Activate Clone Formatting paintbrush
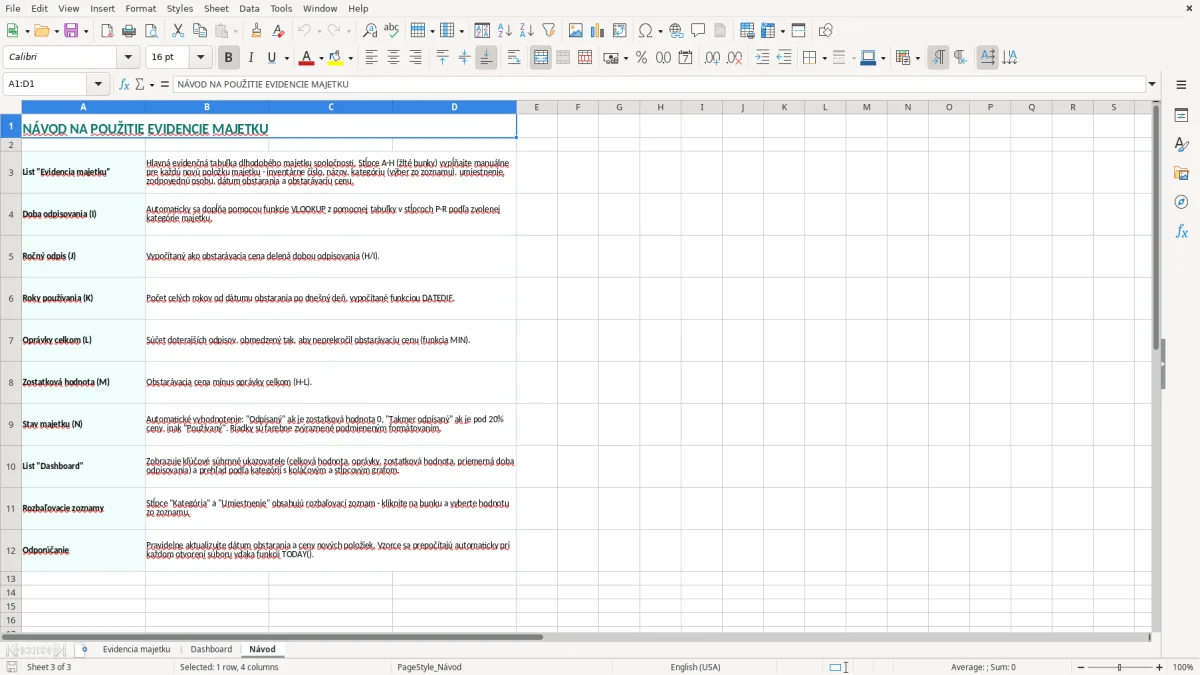 point(257,31)
